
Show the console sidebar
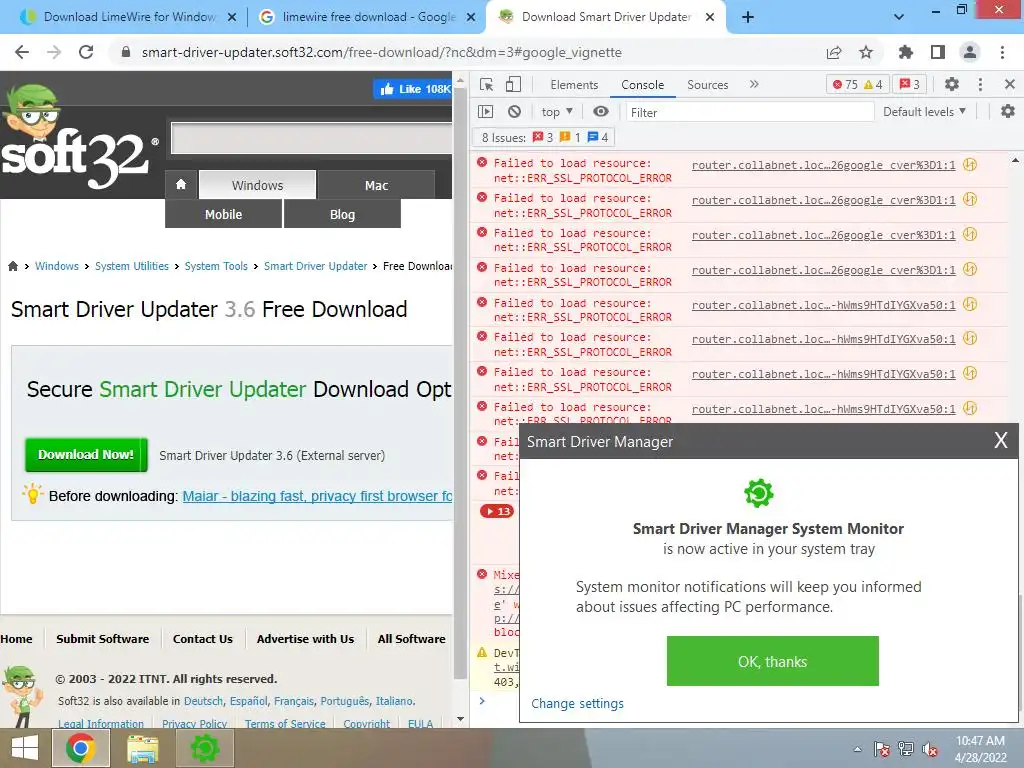(x=486, y=112)
